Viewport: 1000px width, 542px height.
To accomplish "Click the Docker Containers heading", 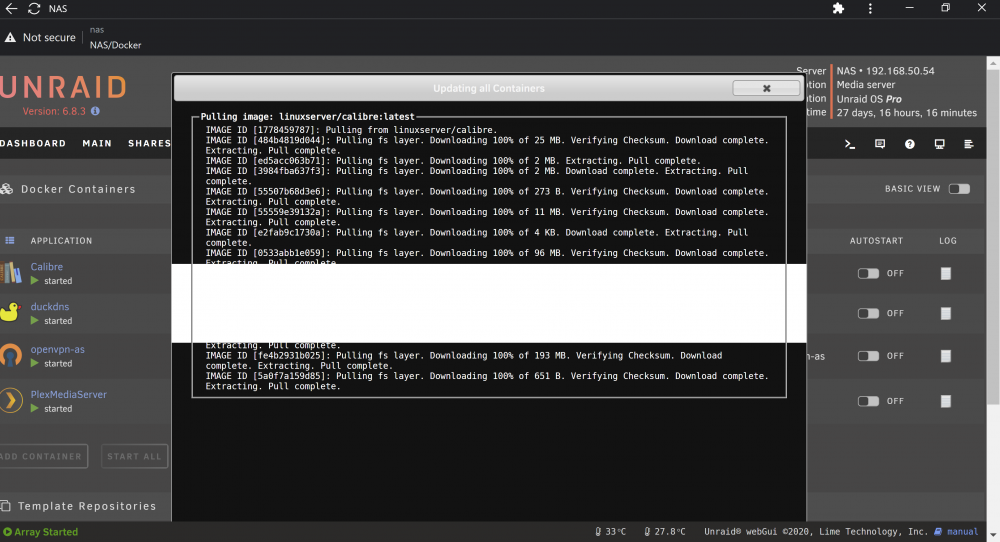I will (78, 189).
